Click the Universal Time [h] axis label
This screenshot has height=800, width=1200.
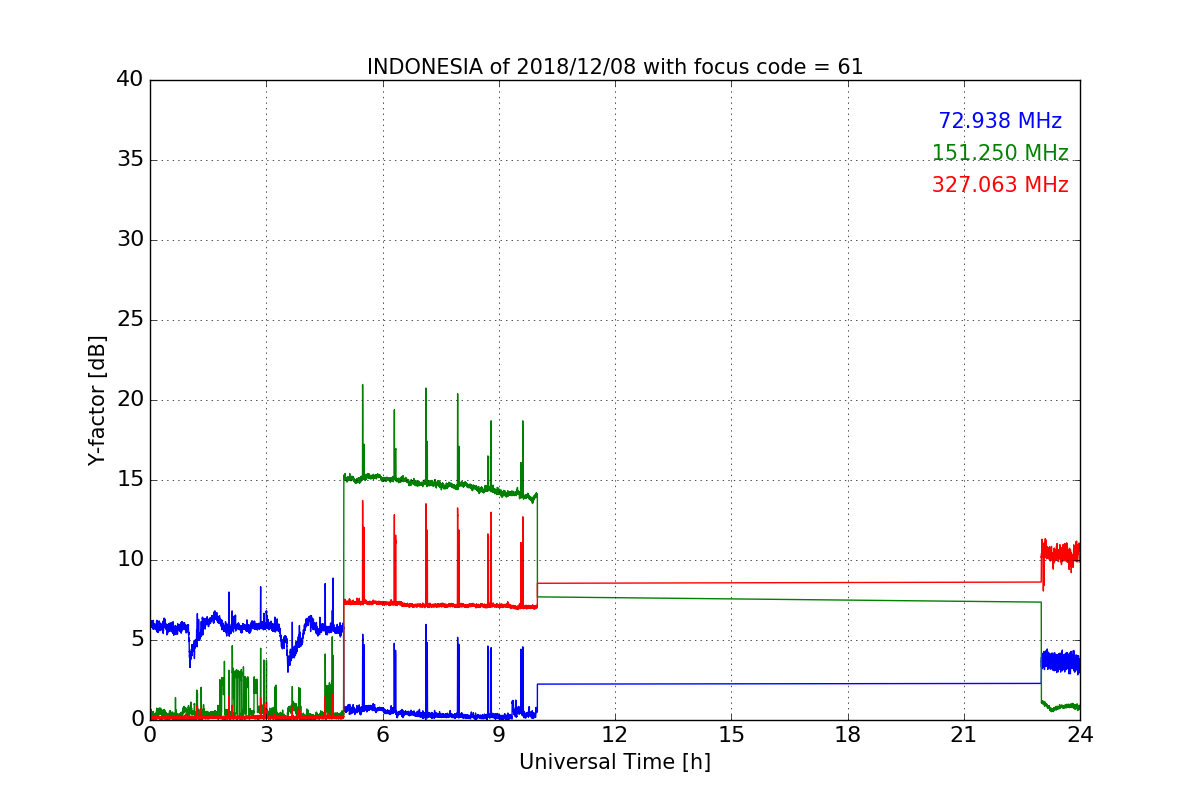coord(615,762)
